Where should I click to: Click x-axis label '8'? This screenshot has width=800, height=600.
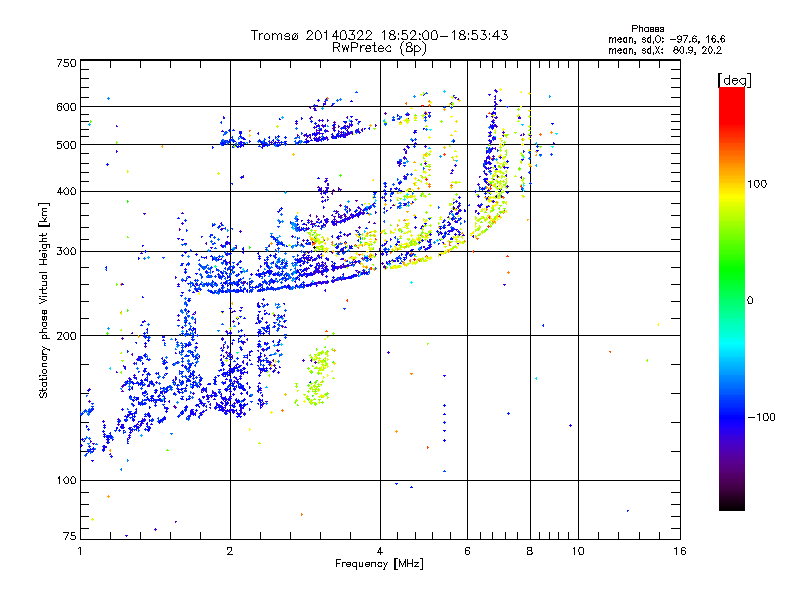(x=530, y=551)
